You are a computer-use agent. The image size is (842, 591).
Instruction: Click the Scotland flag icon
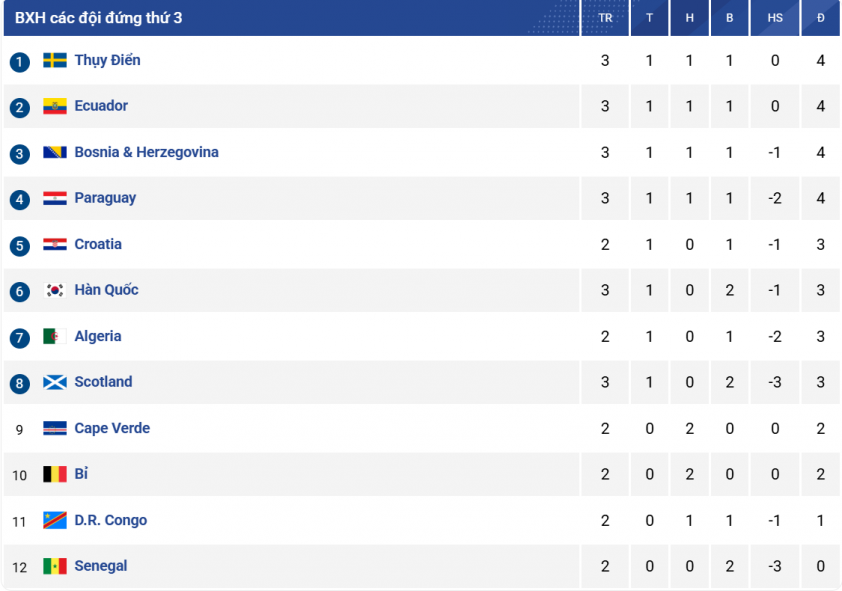pyautogui.click(x=55, y=382)
